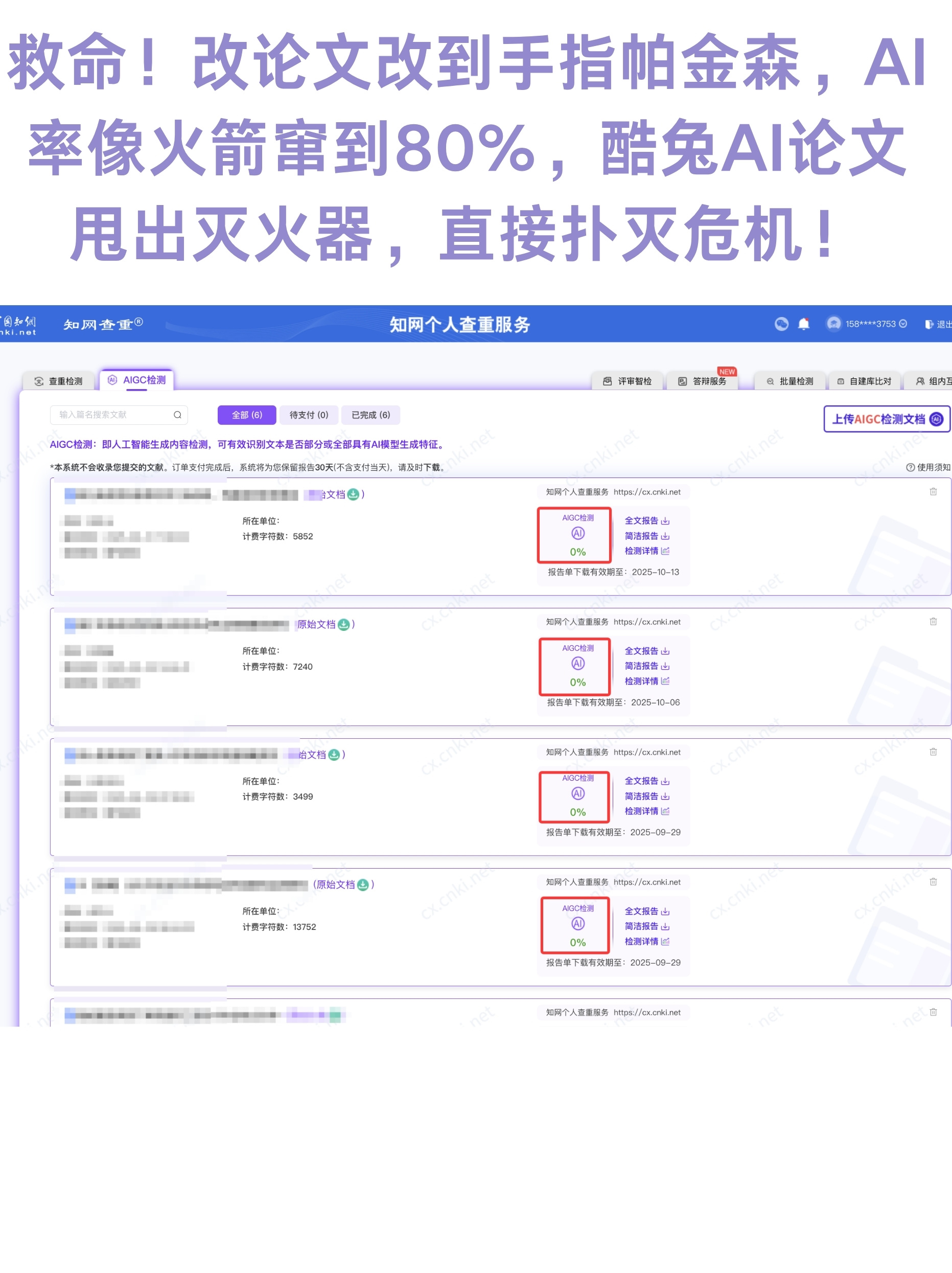Open the 自建库比对 tab

(864, 381)
